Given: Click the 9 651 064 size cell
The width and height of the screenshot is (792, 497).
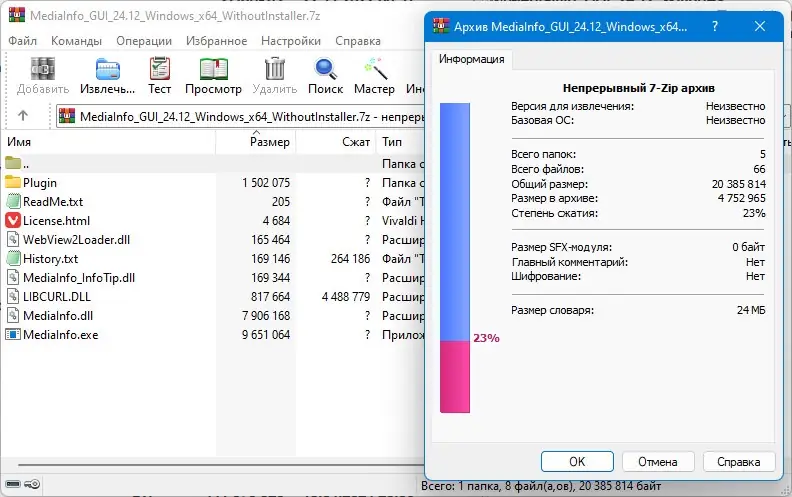Looking at the screenshot, I should 266,334.
